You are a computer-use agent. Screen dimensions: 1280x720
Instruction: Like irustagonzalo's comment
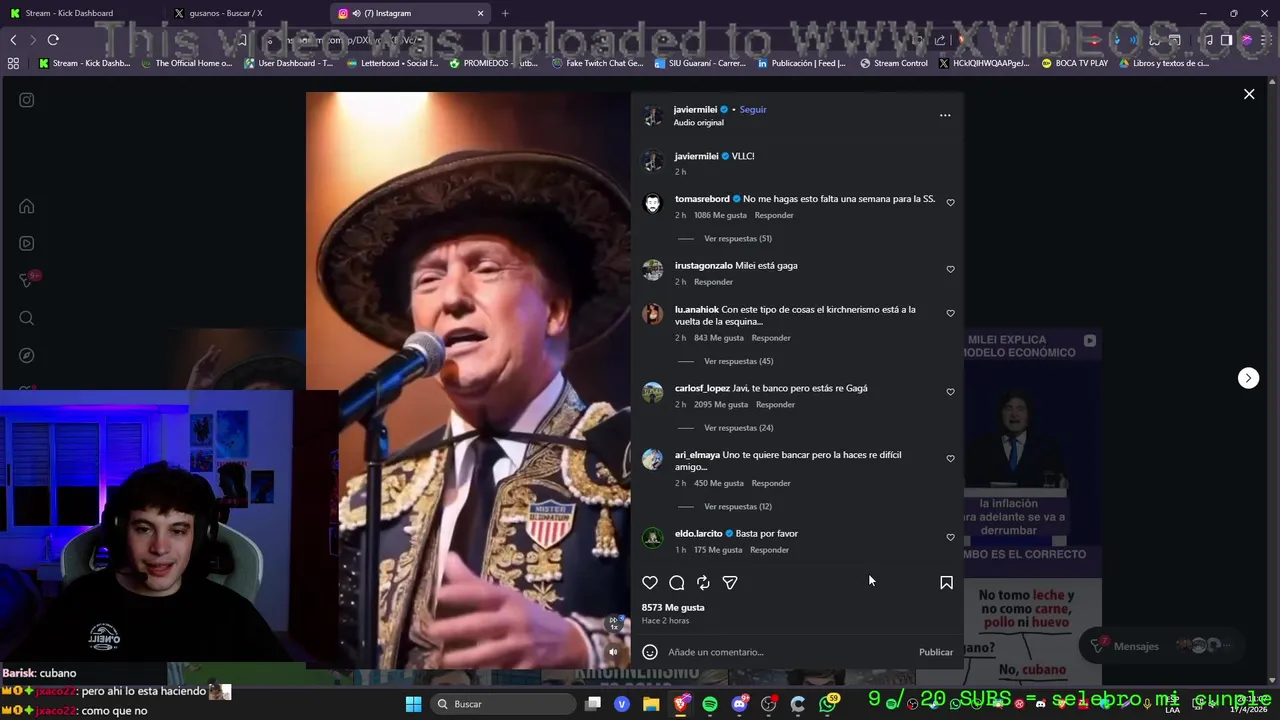click(950, 269)
